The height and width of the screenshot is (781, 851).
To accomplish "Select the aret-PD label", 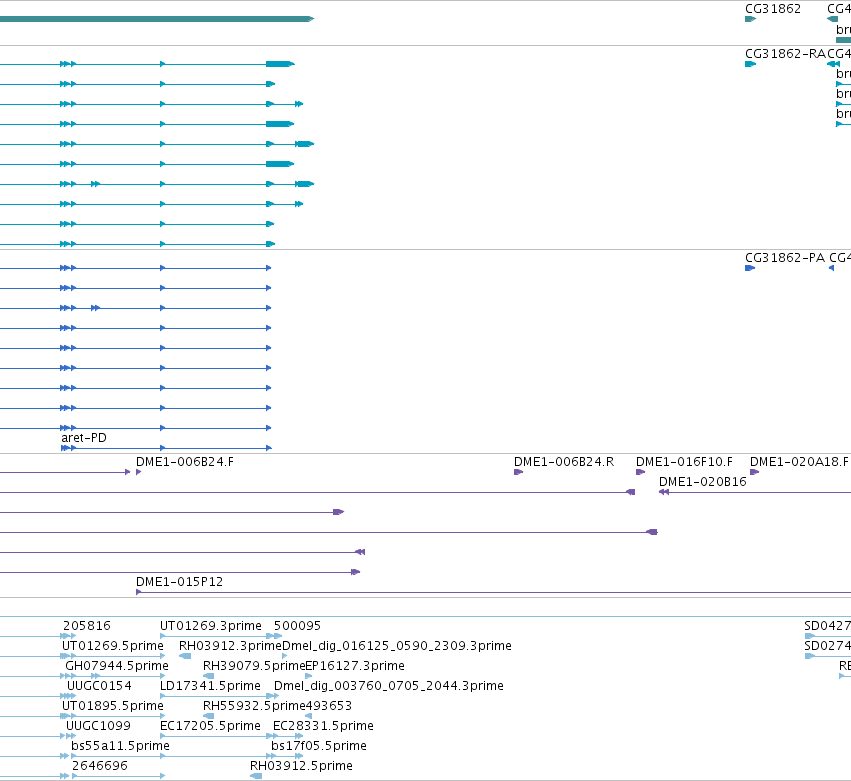I will (84, 438).
